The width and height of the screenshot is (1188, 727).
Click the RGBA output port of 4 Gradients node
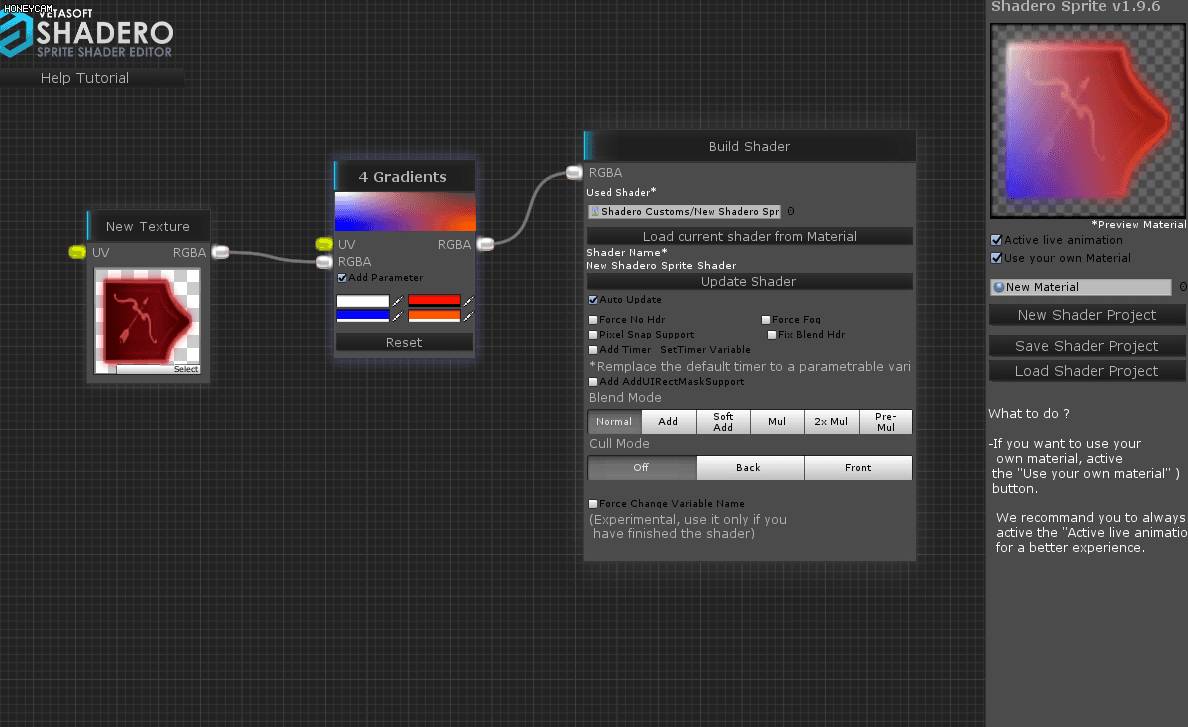click(486, 244)
